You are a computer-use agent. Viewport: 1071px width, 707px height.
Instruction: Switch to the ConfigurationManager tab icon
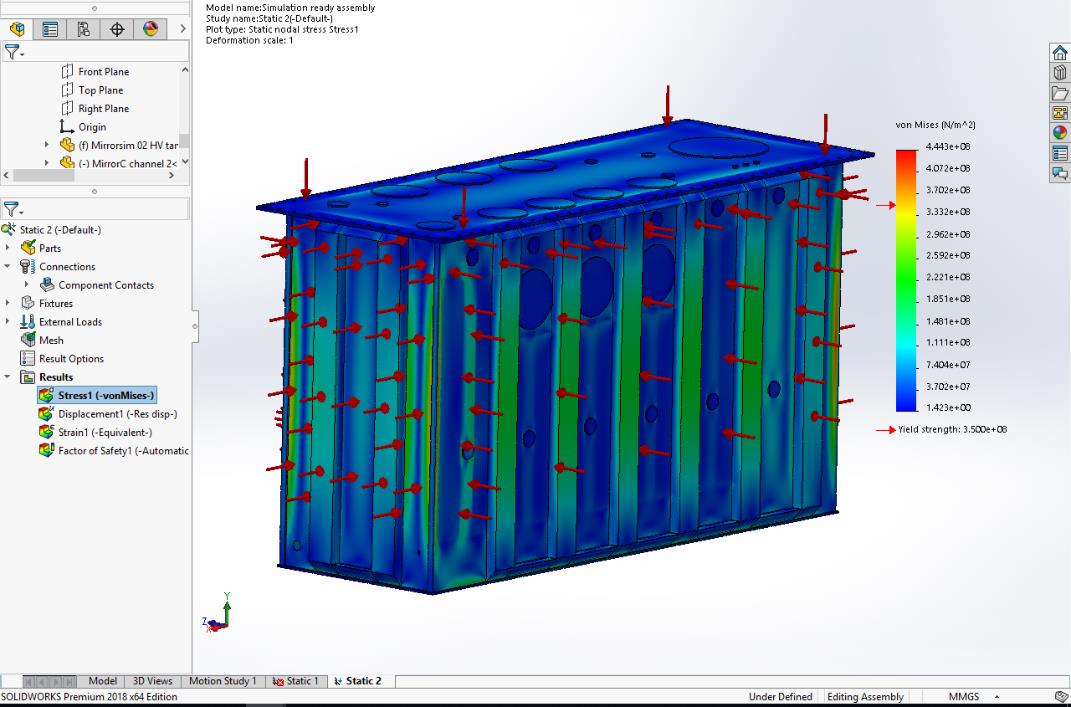coord(82,30)
